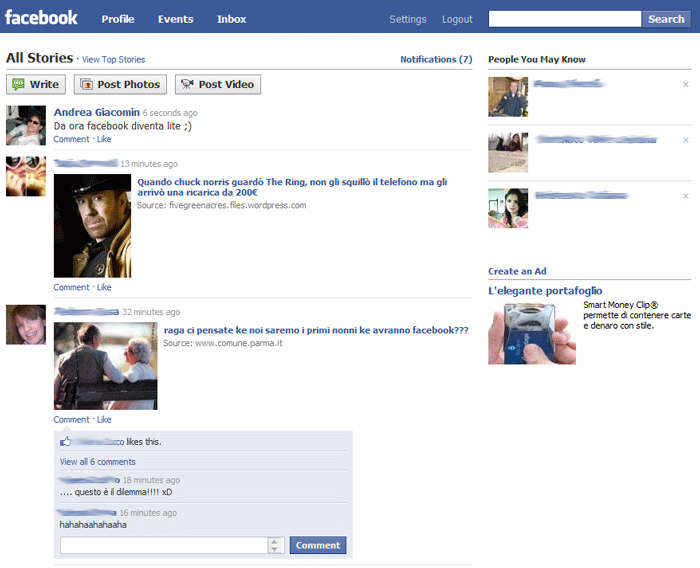700x568 pixels.
Task: Select the 'All Stories' heading
Action: (x=39, y=58)
